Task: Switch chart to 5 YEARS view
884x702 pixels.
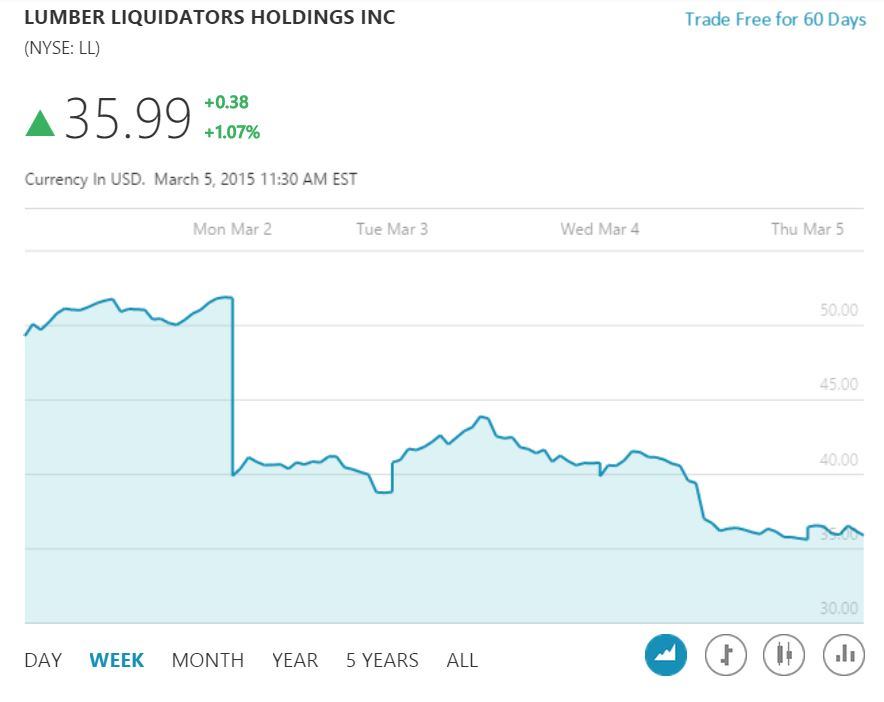Action: 382,660
